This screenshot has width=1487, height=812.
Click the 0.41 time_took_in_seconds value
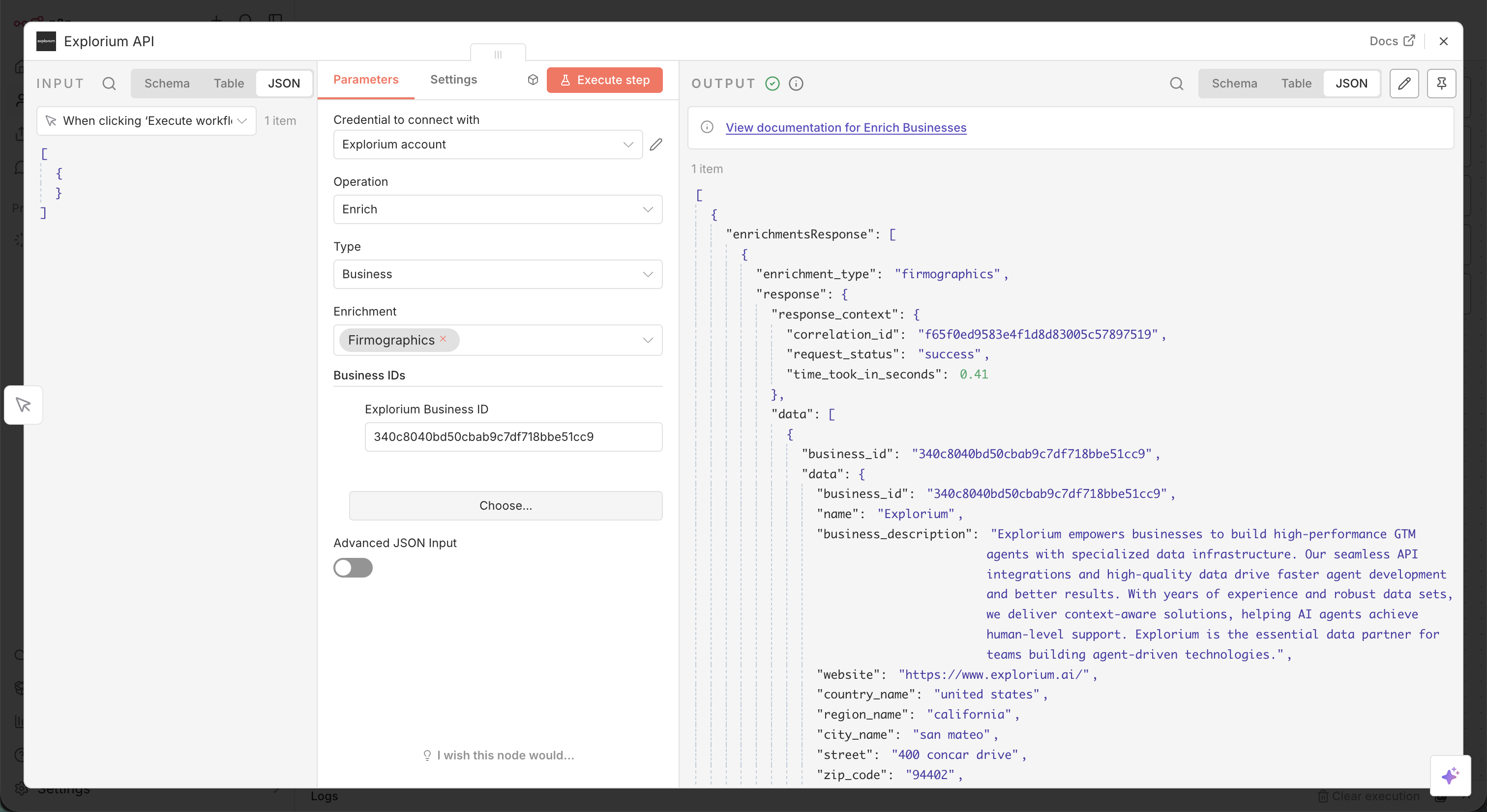tap(974, 374)
